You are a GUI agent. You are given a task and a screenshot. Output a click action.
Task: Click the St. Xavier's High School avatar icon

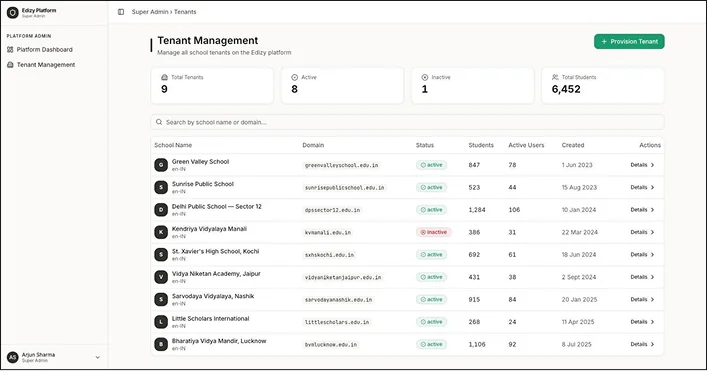coord(161,255)
